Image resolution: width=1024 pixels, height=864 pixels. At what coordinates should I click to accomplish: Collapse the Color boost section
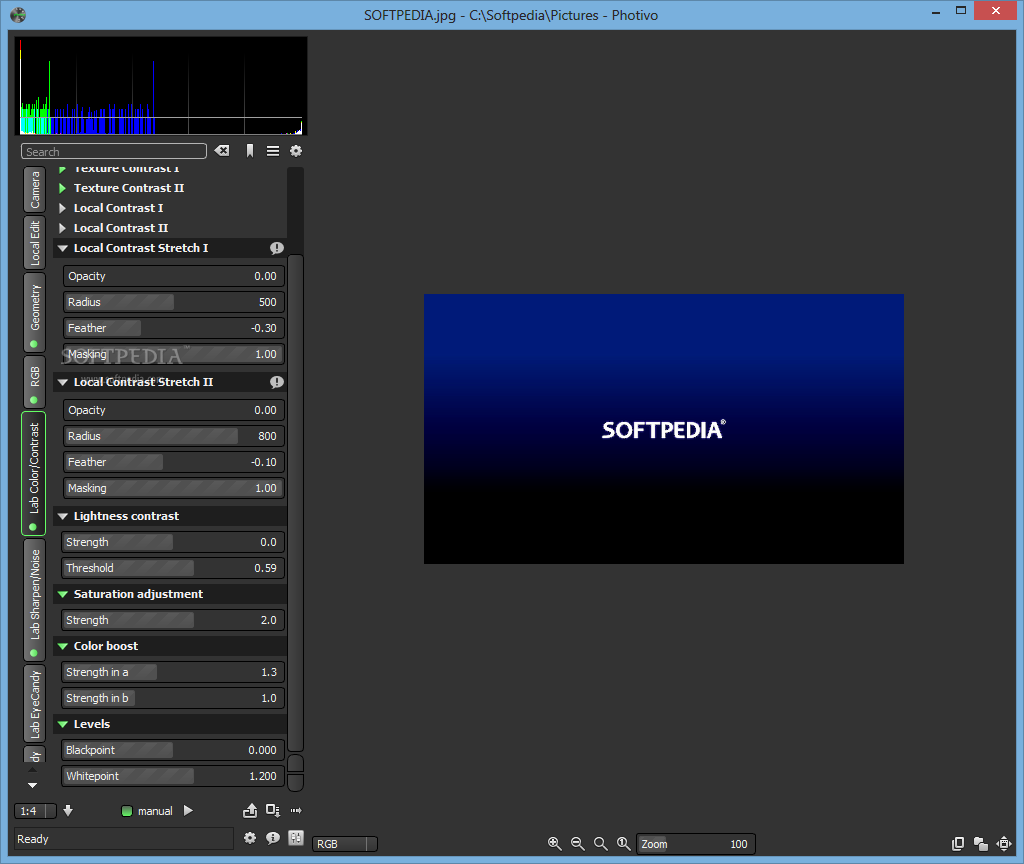click(63, 646)
